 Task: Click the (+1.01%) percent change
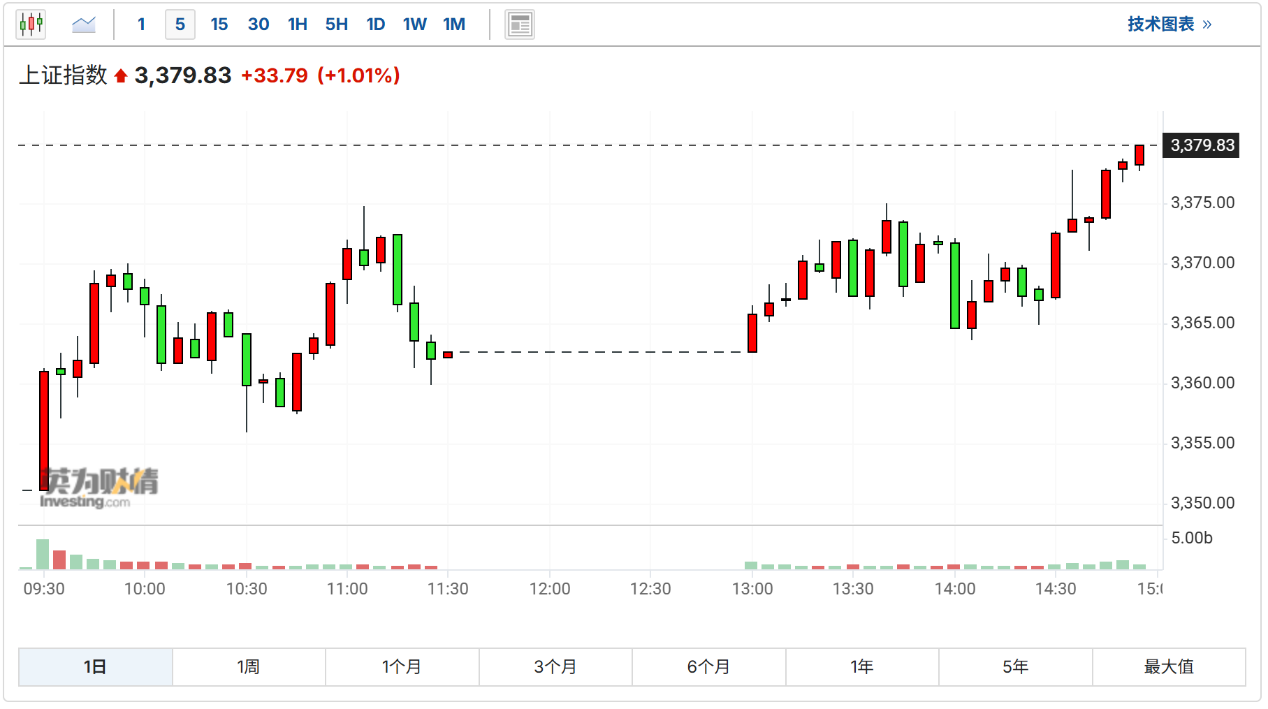pyautogui.click(x=358, y=75)
